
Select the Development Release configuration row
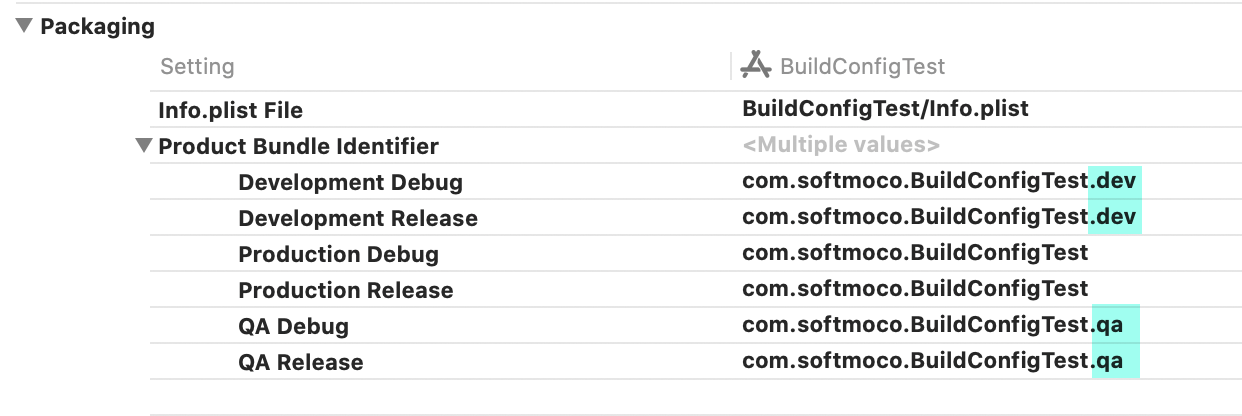coord(357,218)
